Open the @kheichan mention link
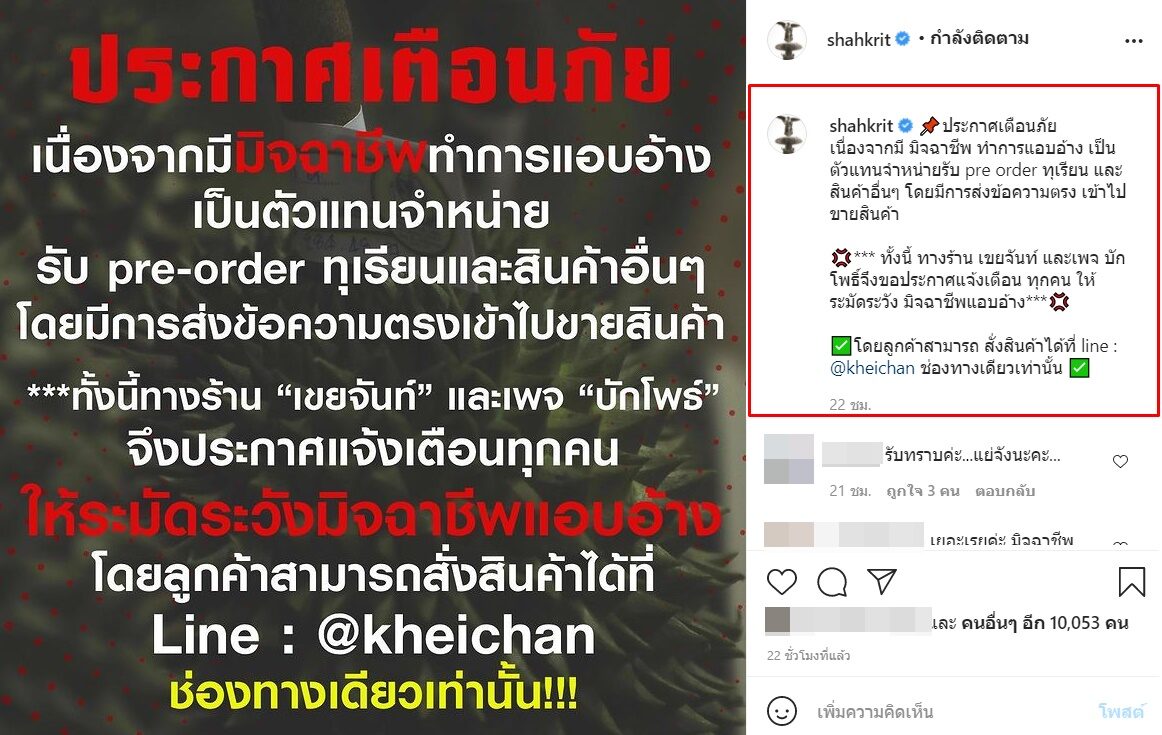 coord(872,368)
